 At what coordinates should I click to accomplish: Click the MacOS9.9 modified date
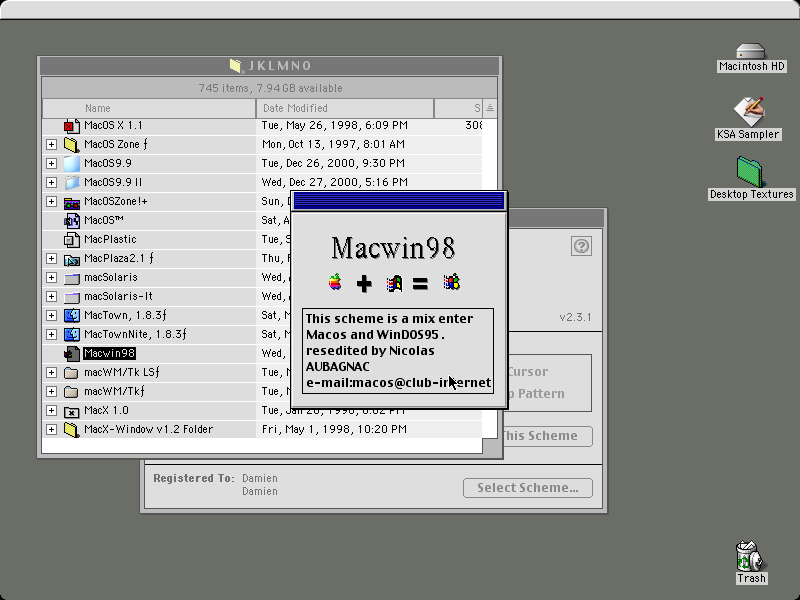pos(333,163)
